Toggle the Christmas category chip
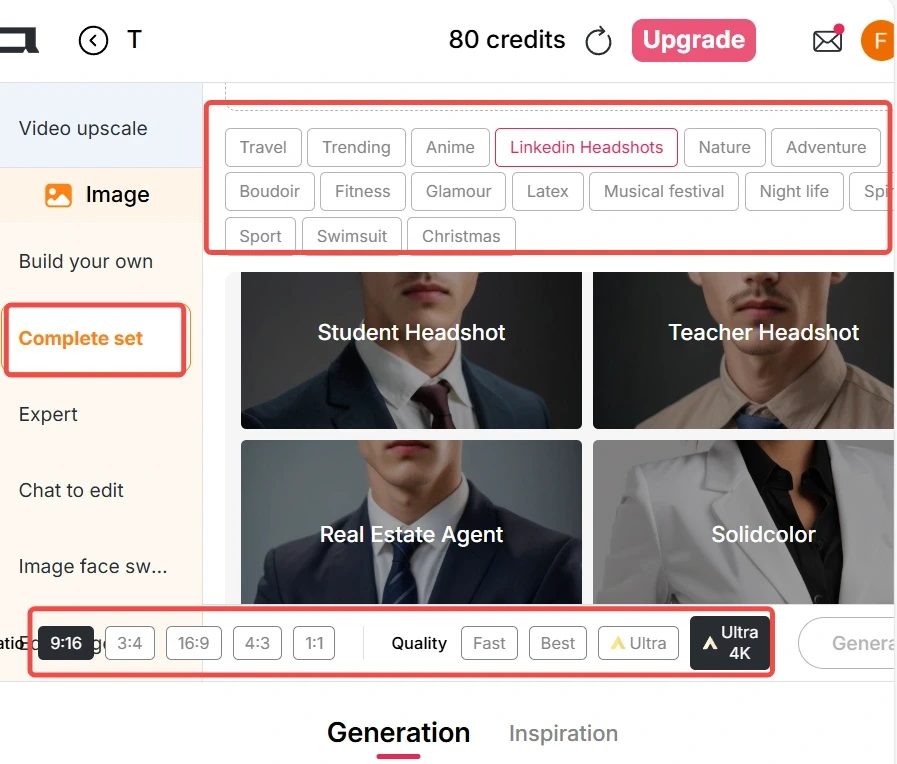 (461, 236)
